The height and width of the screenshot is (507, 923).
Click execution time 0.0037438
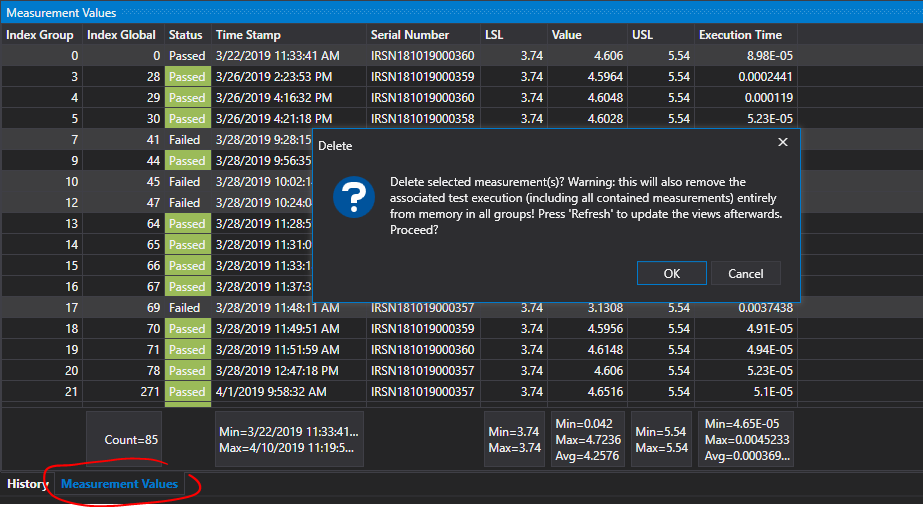tap(746, 308)
